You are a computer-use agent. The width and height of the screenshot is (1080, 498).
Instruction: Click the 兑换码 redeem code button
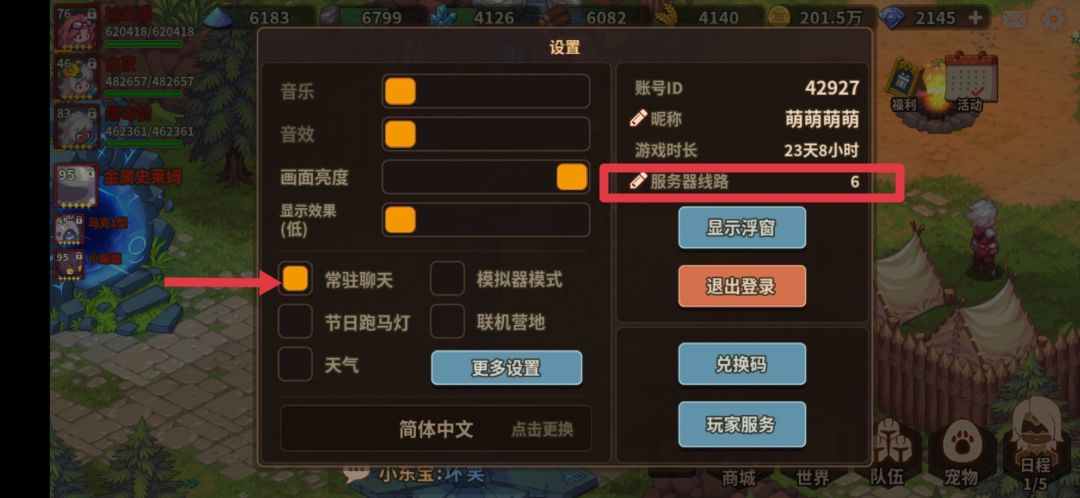[x=742, y=364]
